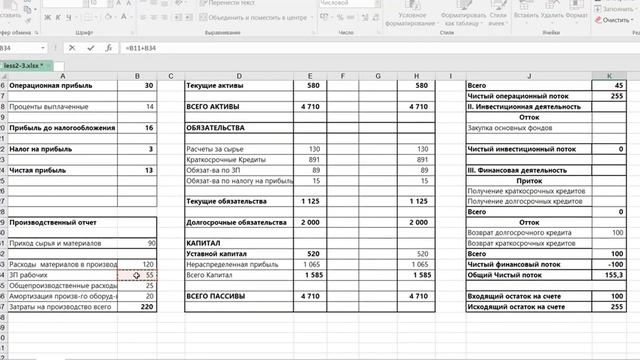The width and height of the screenshot is (640, 360).
Task: Click the fill color bucket icon
Action: tap(108, 17)
